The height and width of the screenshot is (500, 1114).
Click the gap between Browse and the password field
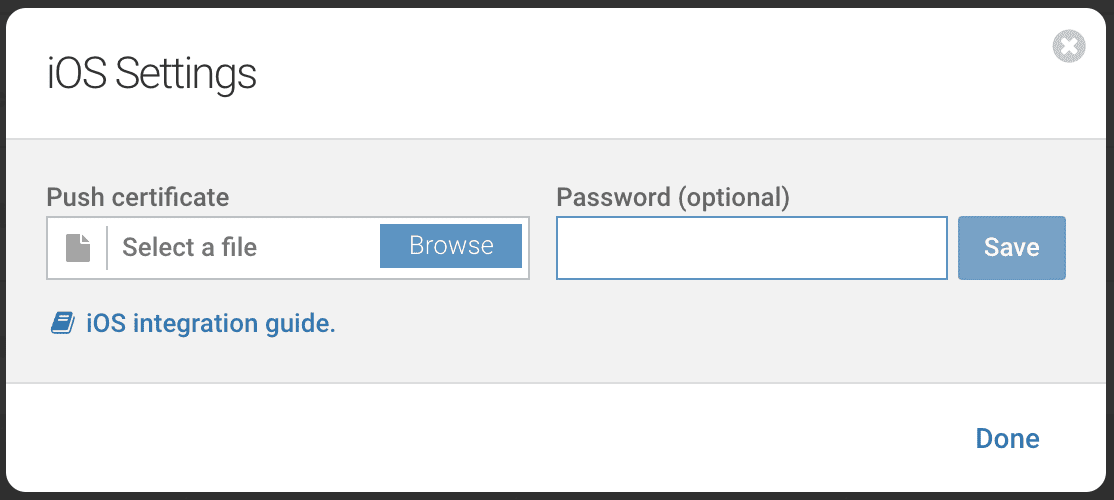(542, 248)
